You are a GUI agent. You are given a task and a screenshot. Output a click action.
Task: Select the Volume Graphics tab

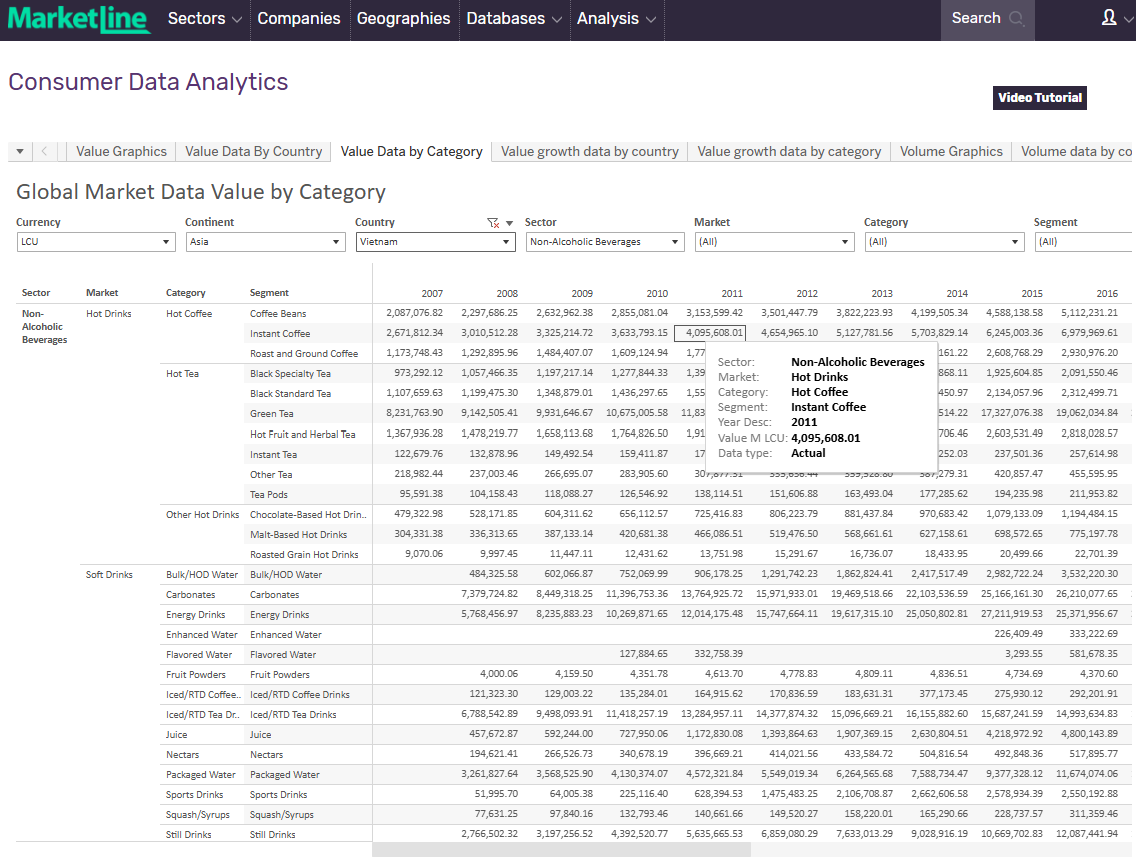951,151
